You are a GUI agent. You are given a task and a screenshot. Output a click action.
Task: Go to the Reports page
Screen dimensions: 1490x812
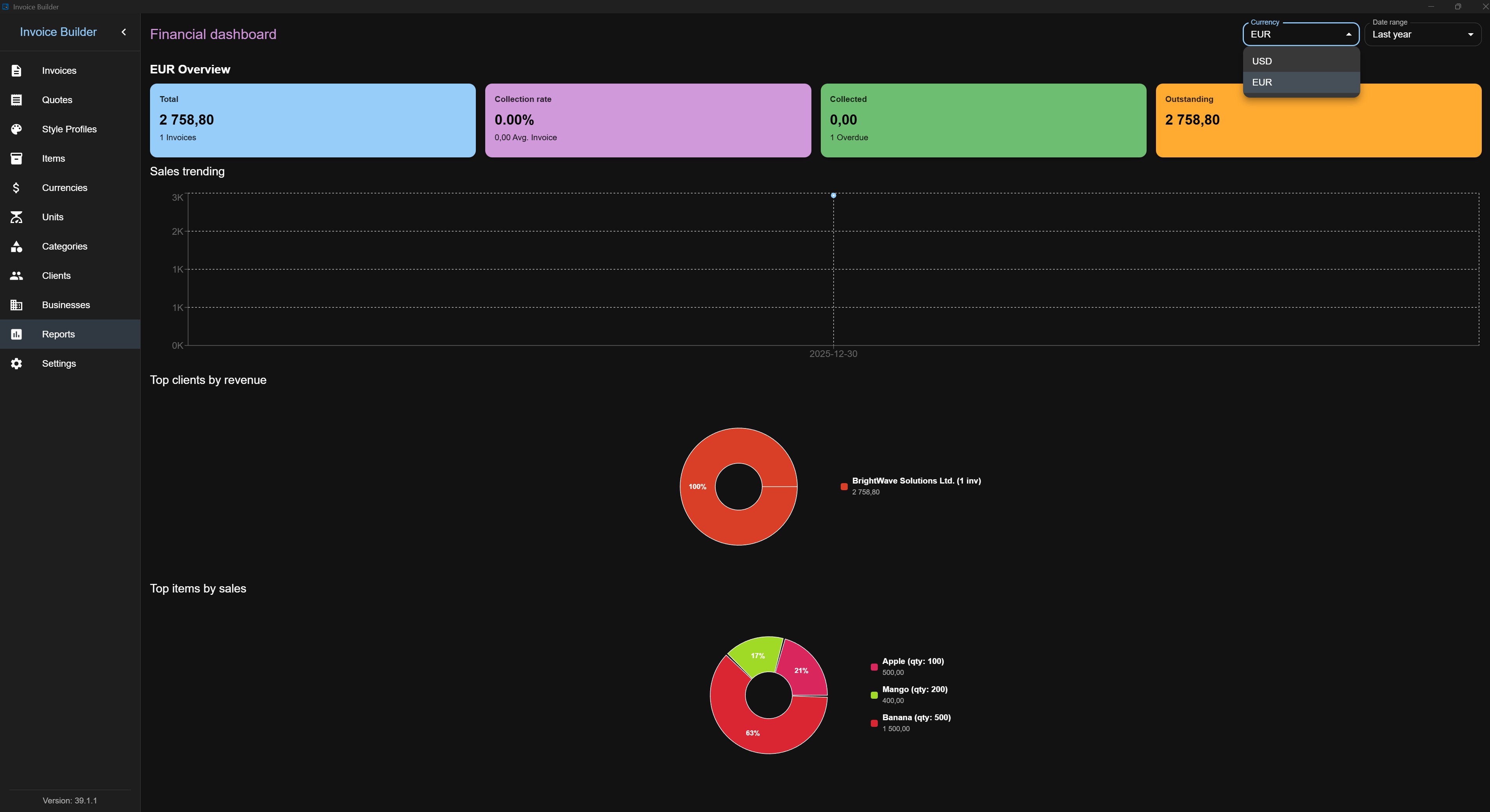tap(70, 334)
